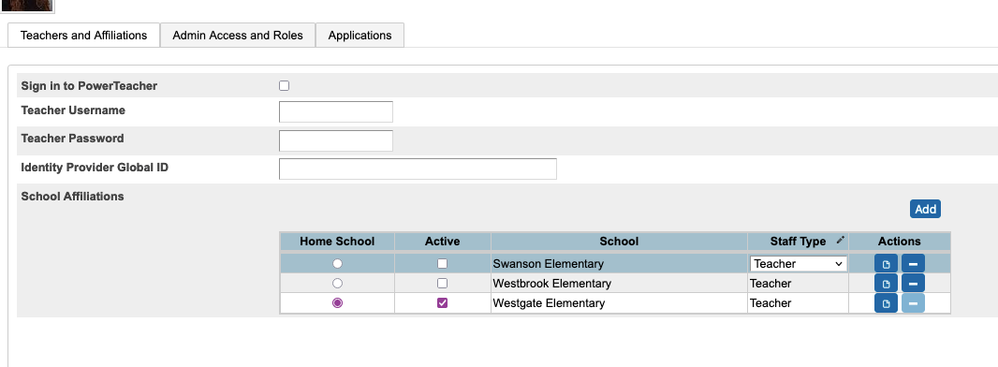Click the Westbrook Elementary school cell
This screenshot has height=367, width=998.
click(x=619, y=283)
